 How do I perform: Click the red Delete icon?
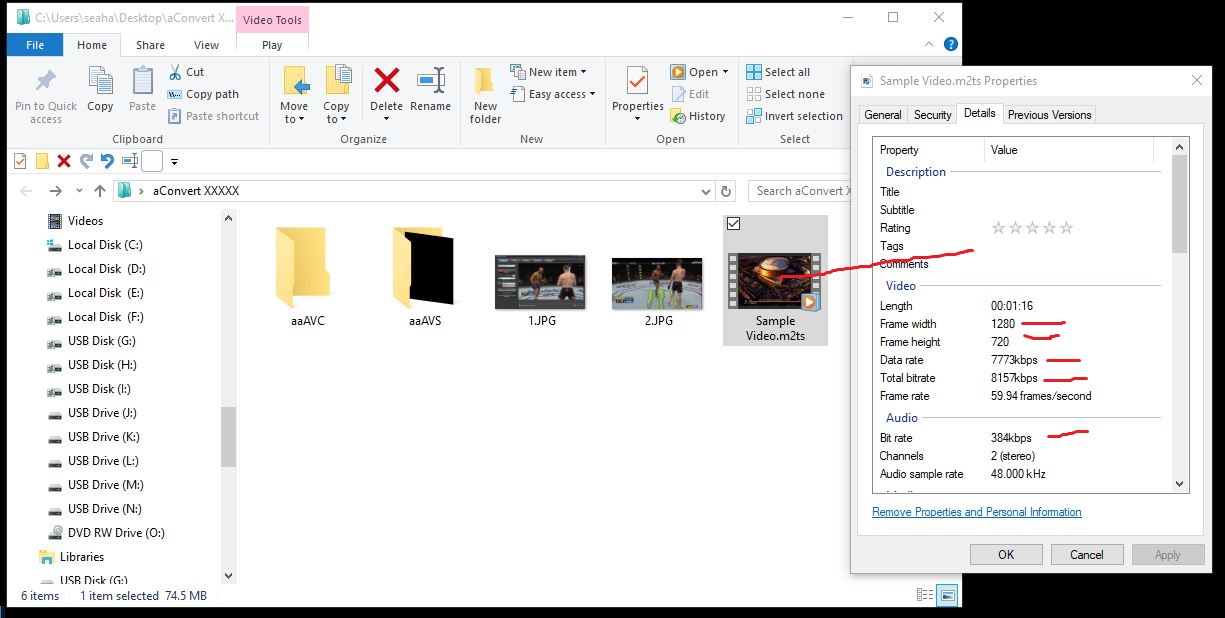pos(386,81)
